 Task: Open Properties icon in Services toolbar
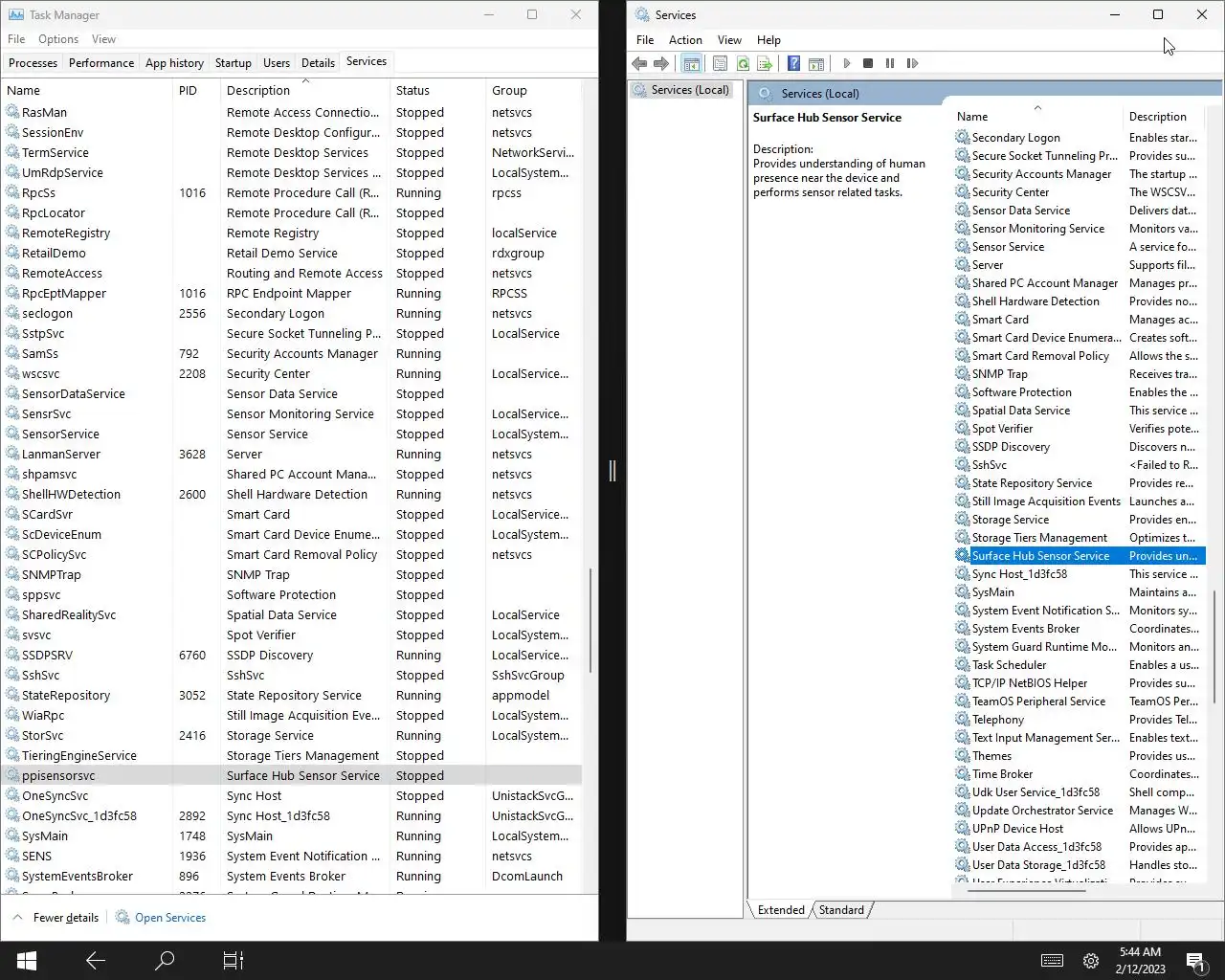tap(720, 63)
